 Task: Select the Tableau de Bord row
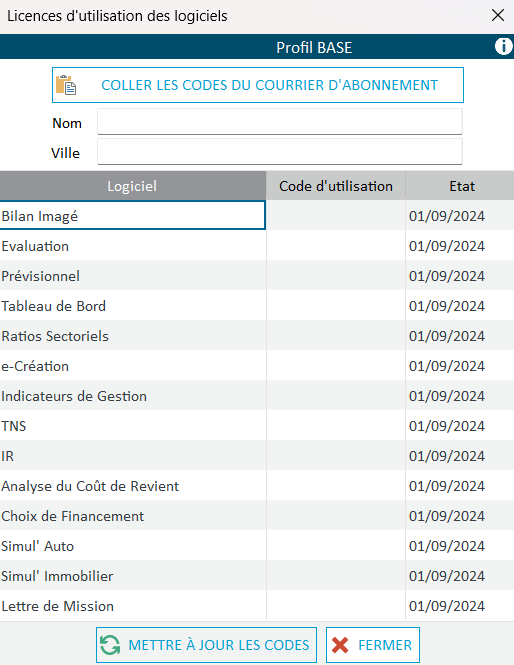[x=257, y=306]
